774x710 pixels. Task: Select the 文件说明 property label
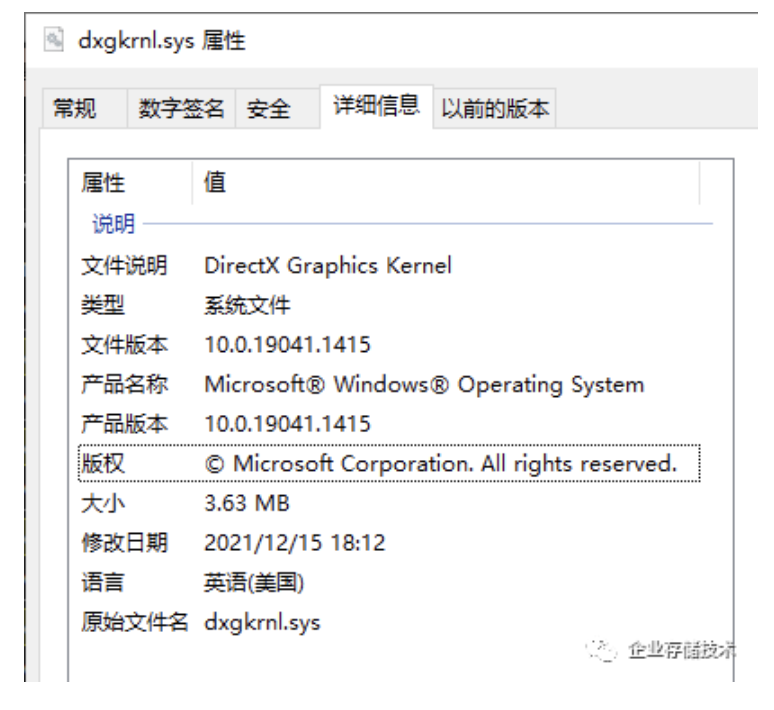pos(124,266)
